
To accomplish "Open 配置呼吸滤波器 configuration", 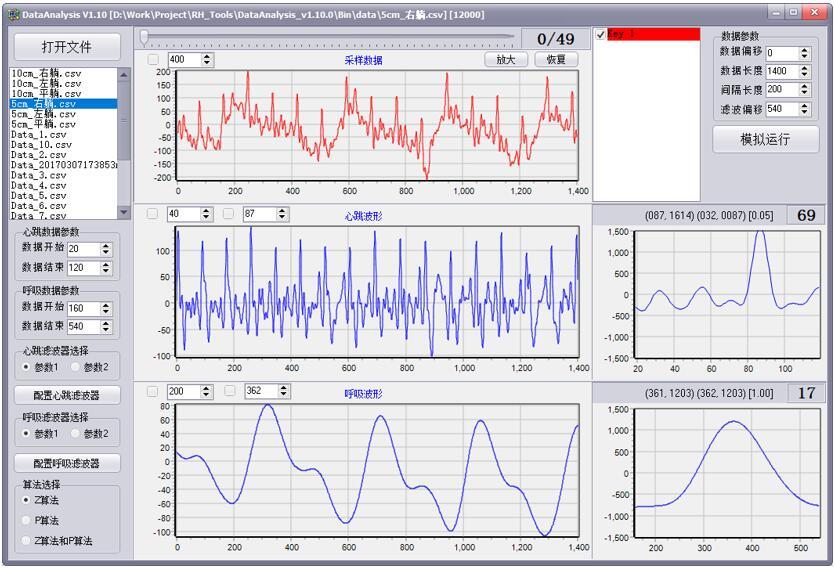I will pyautogui.click(x=66, y=463).
